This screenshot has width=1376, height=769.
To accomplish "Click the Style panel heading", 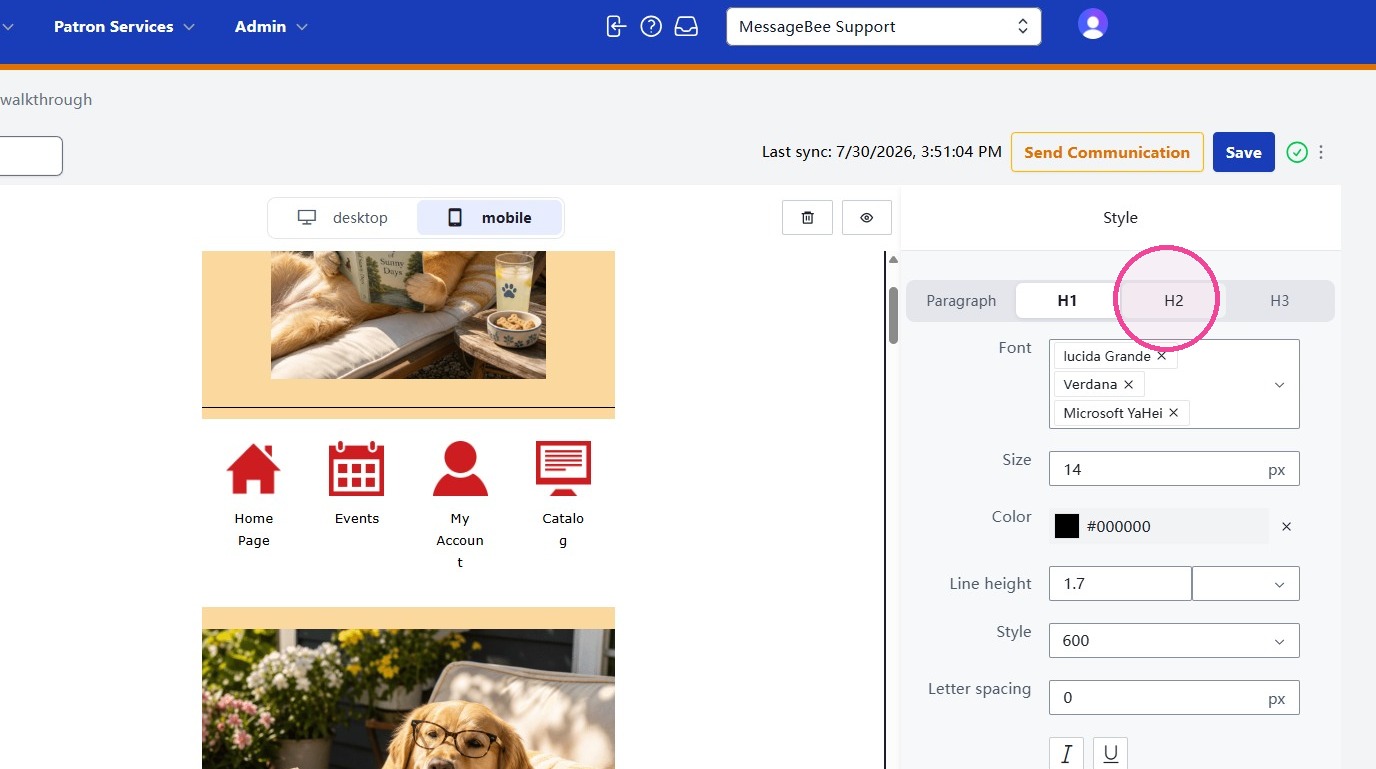I will (1120, 217).
